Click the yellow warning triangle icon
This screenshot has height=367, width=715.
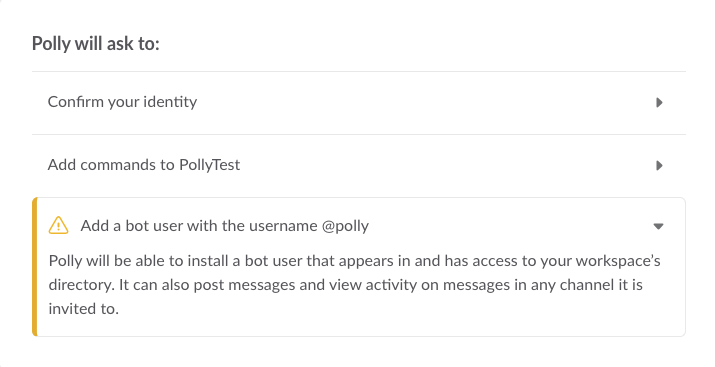click(x=58, y=225)
